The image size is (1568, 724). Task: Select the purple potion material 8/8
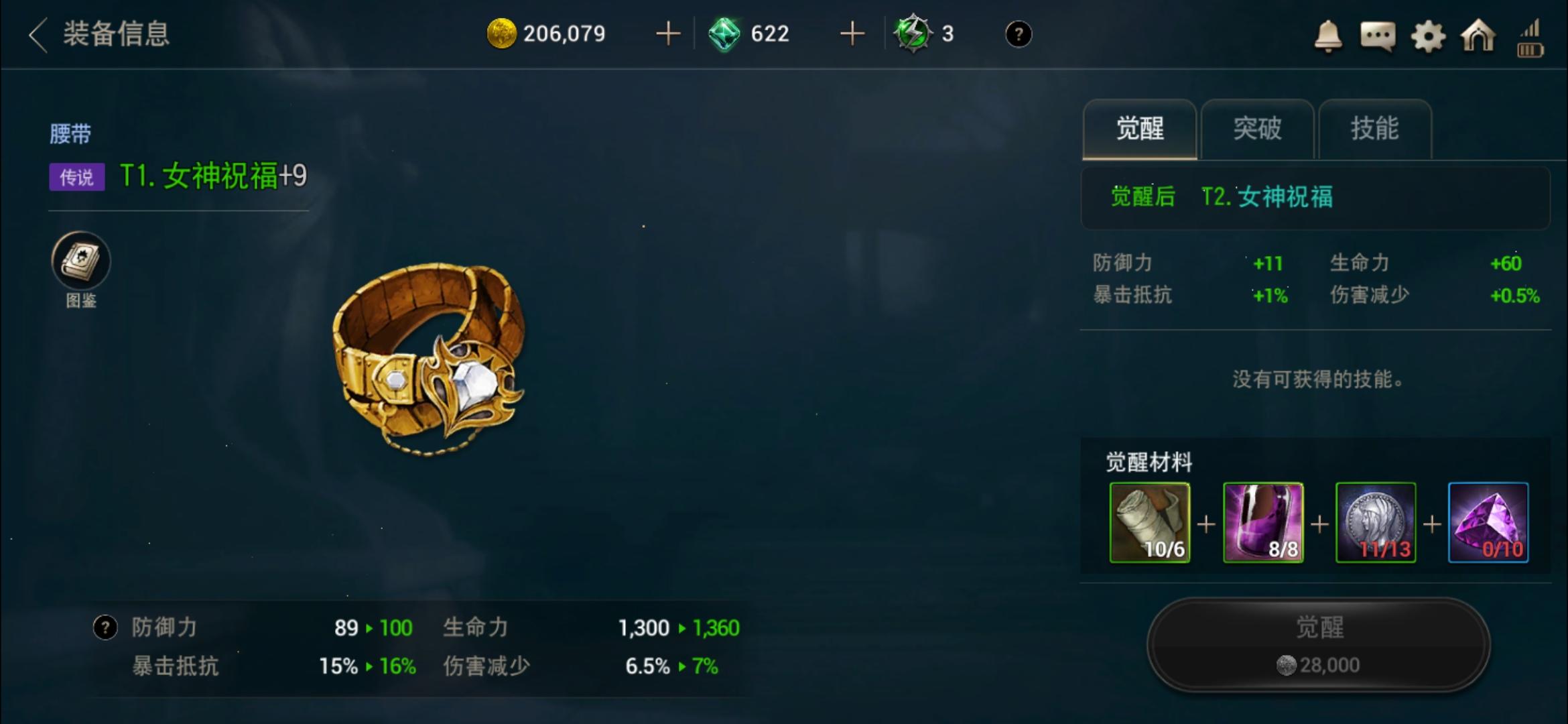[x=1263, y=523]
